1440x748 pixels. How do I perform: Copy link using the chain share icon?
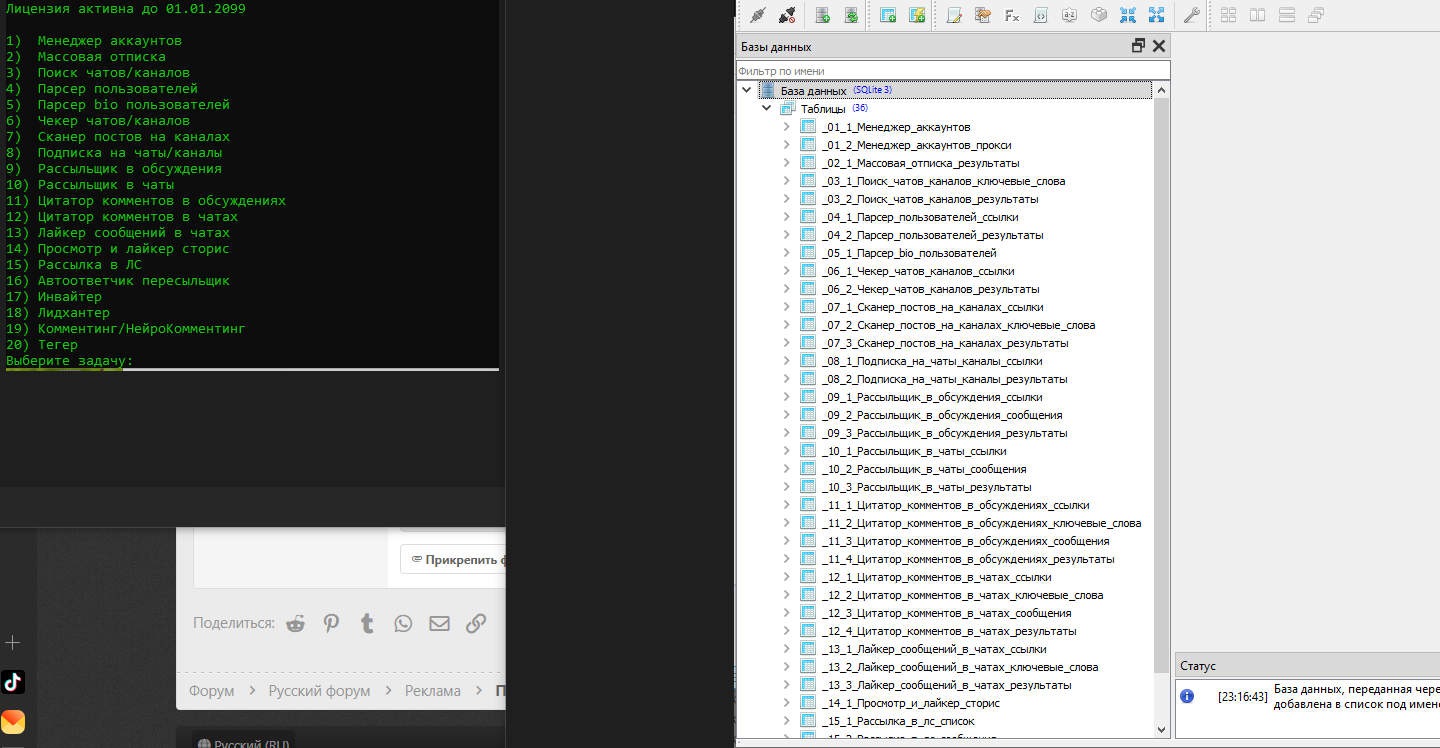(476, 623)
